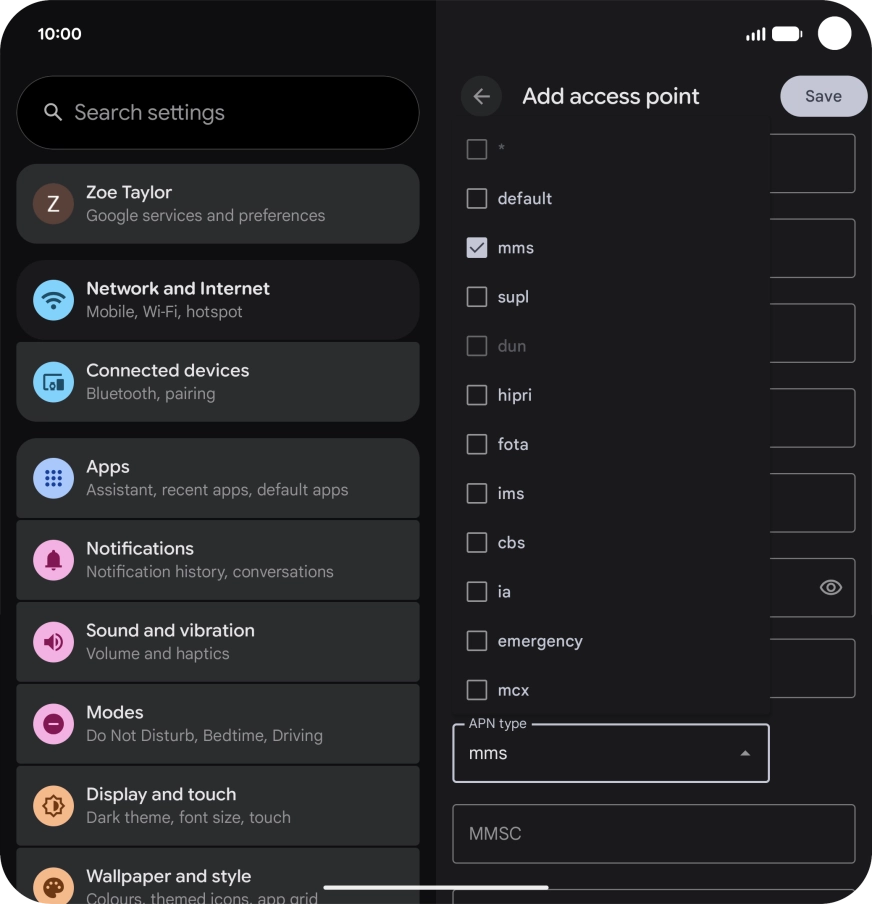Tap the back arrow icon
The image size is (872, 904).
[x=481, y=96]
